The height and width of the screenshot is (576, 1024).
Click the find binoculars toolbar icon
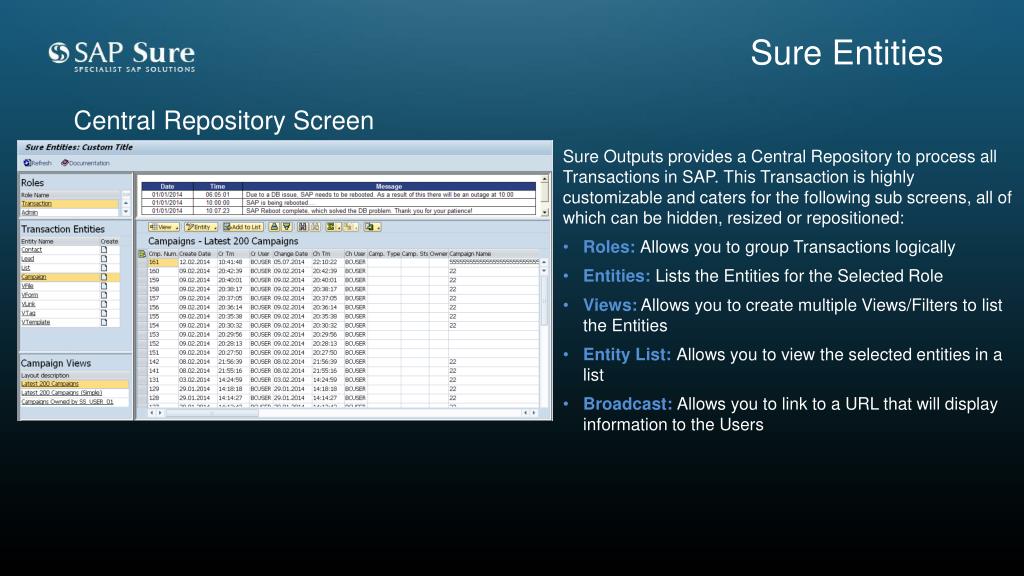coord(302,227)
